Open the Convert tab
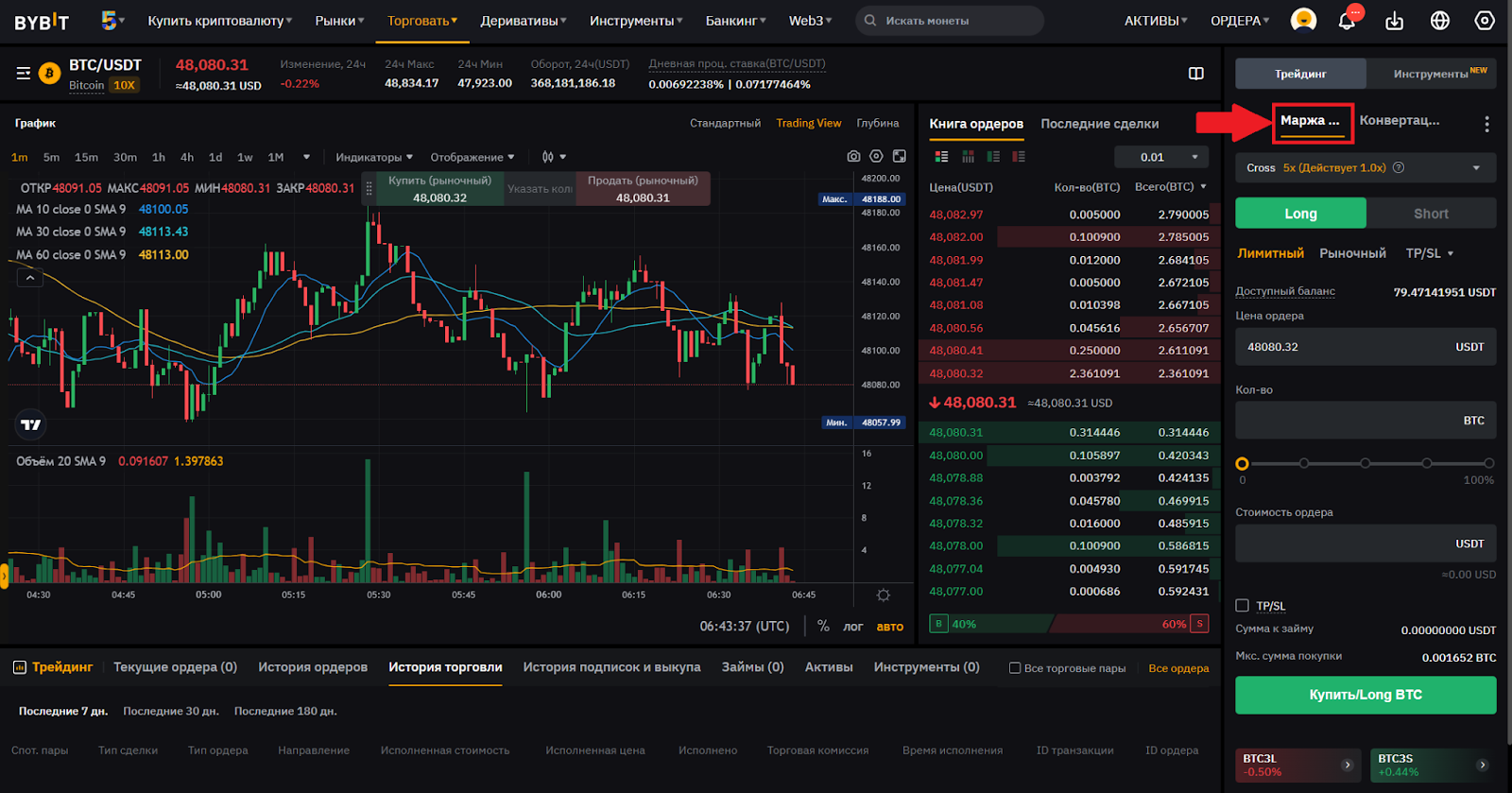 pos(1400,120)
